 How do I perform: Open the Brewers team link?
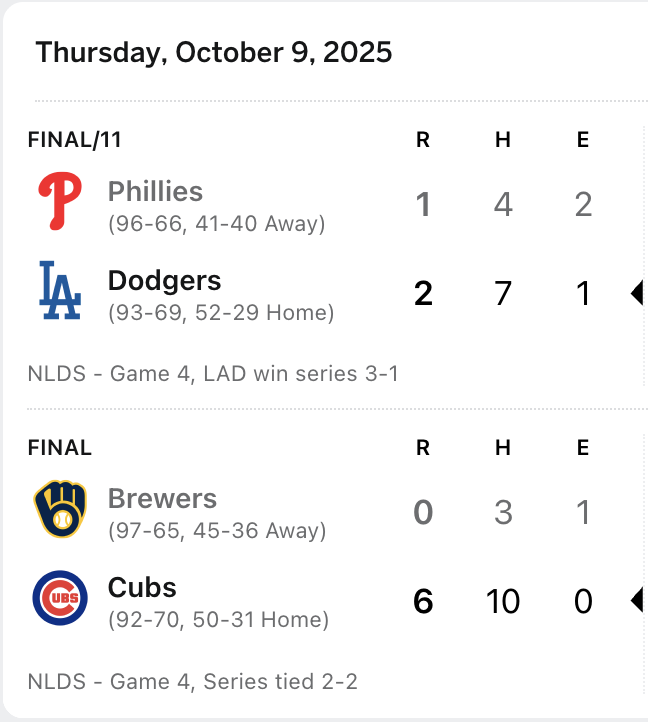(x=162, y=498)
